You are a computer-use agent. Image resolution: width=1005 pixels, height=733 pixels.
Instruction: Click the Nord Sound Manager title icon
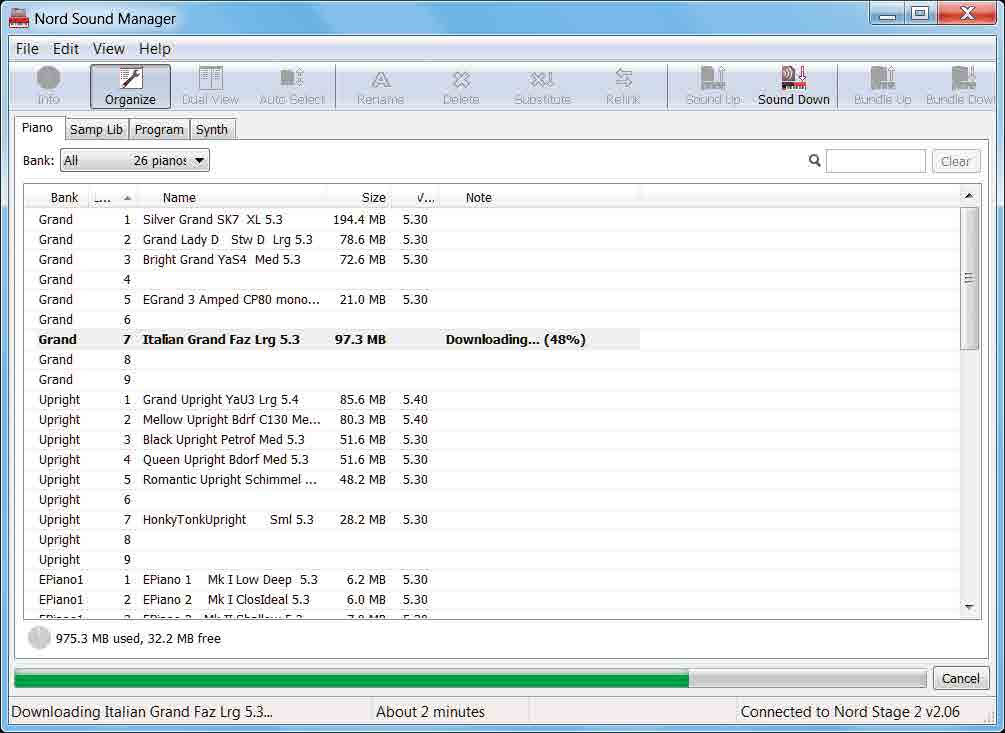[19, 18]
